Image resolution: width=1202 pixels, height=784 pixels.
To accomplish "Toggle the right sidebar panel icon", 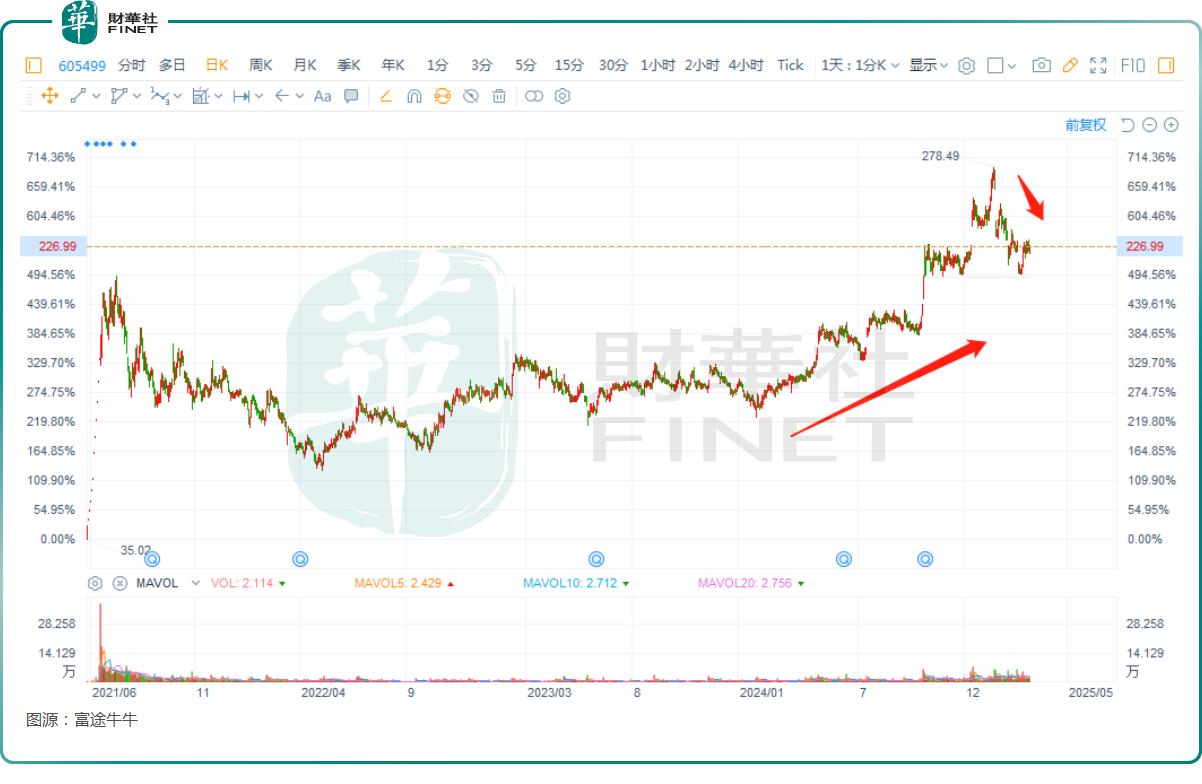I will [1166, 65].
